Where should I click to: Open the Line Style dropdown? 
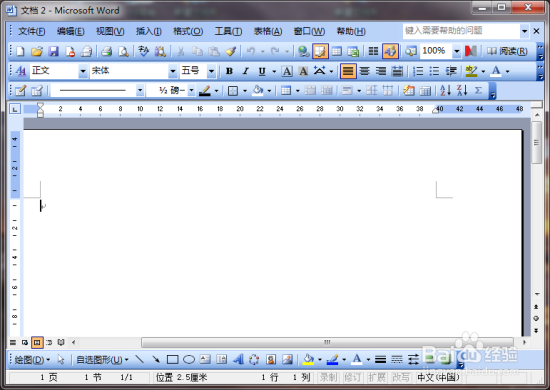(140, 90)
